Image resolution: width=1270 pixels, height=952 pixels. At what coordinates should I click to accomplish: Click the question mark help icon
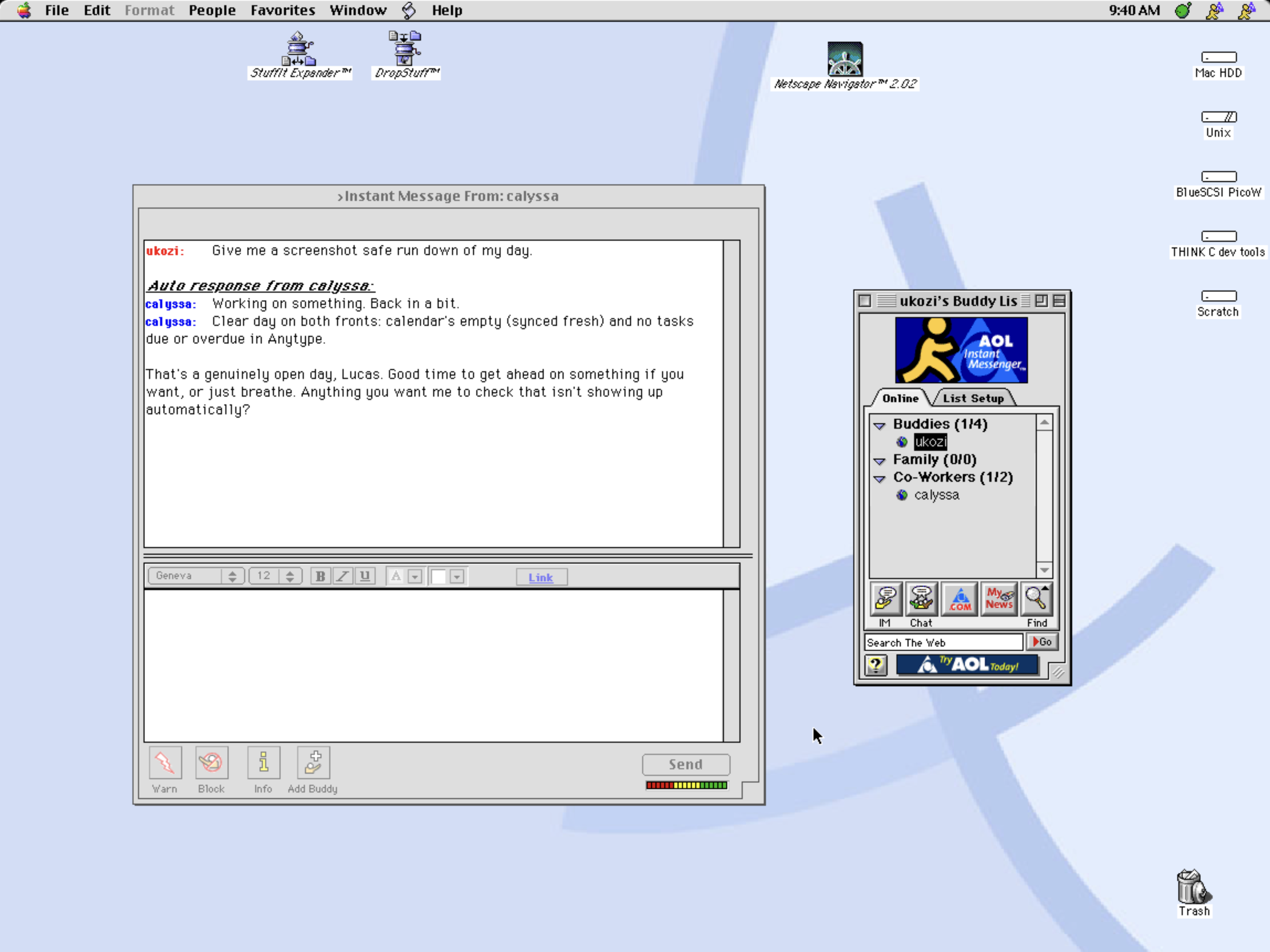876,665
